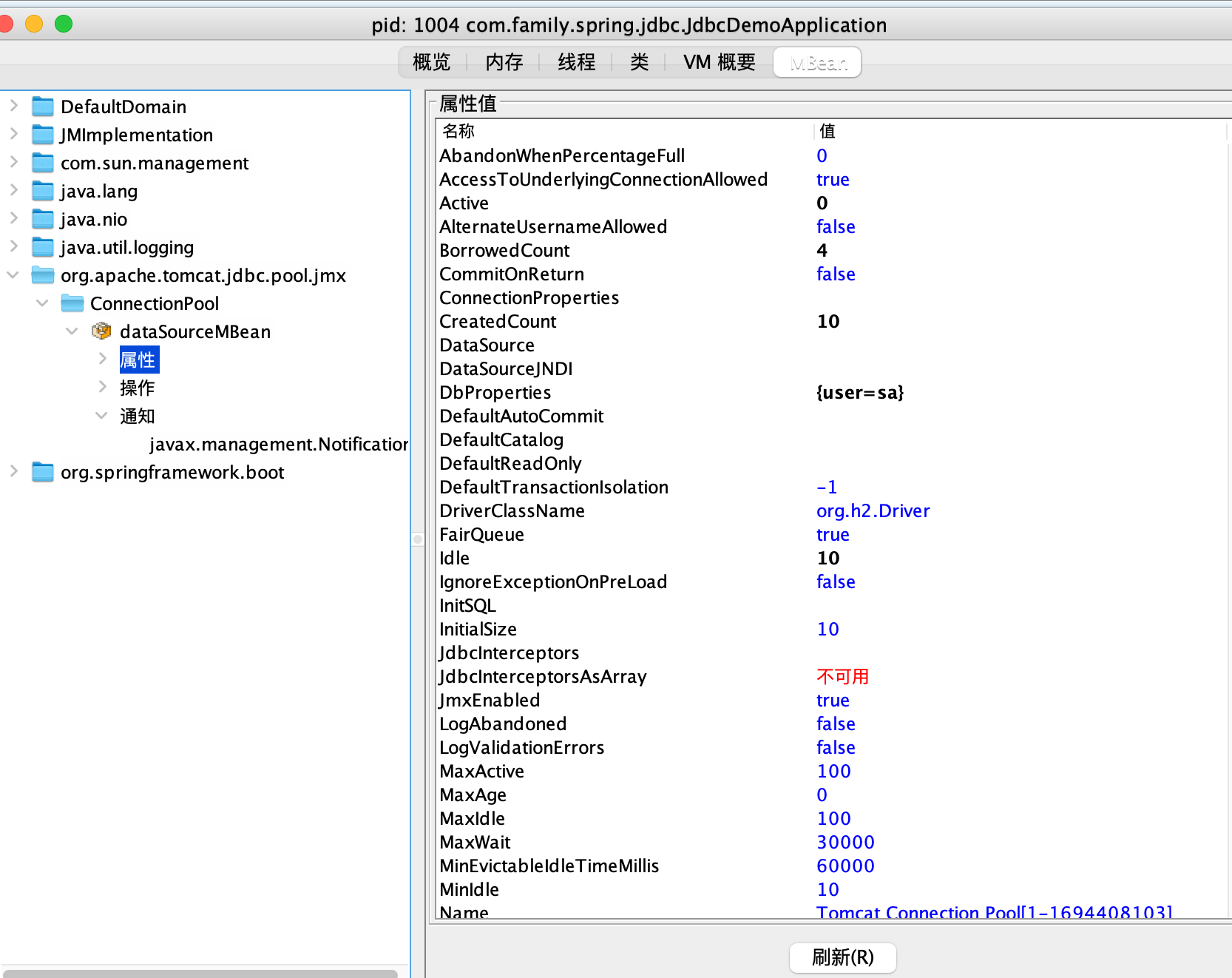Click the FairQueue true value
The height and width of the screenshot is (978, 1232).
833,534
